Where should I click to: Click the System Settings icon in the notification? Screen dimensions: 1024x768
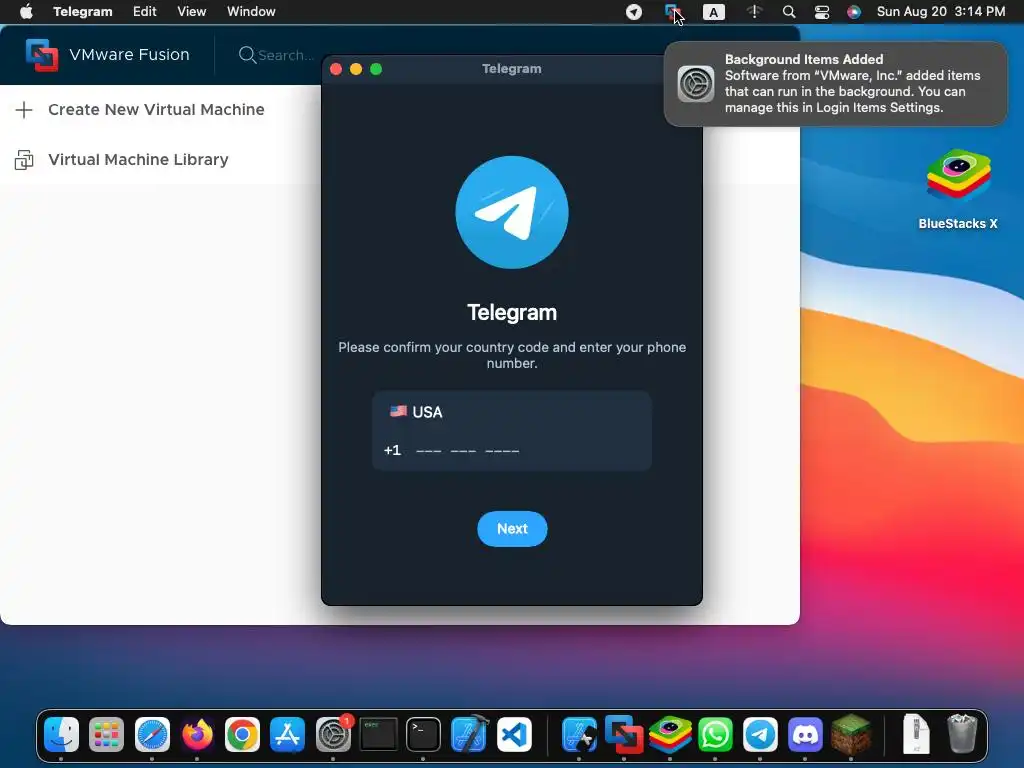pos(696,84)
